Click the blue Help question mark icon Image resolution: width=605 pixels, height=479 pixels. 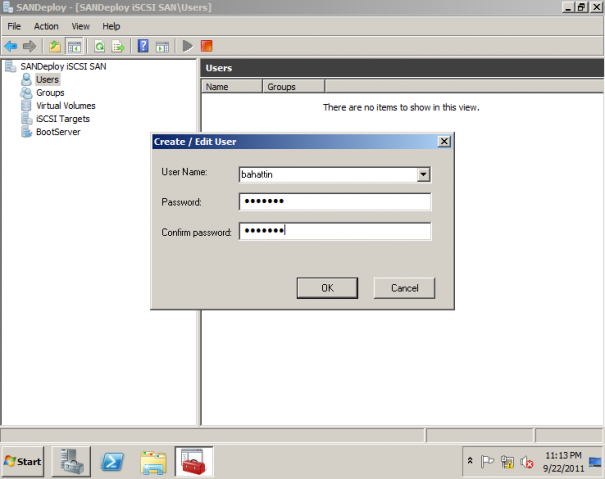[x=143, y=46]
